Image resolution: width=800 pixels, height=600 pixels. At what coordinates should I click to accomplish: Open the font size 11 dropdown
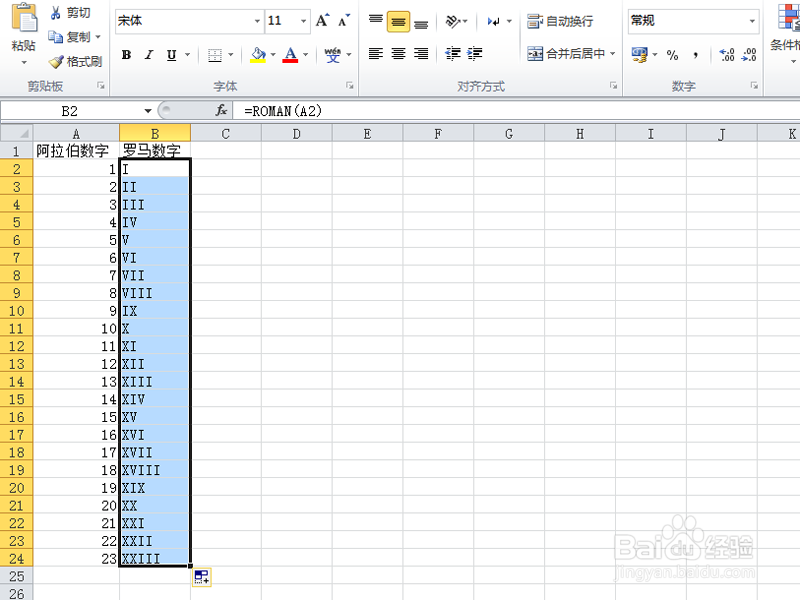click(x=304, y=21)
